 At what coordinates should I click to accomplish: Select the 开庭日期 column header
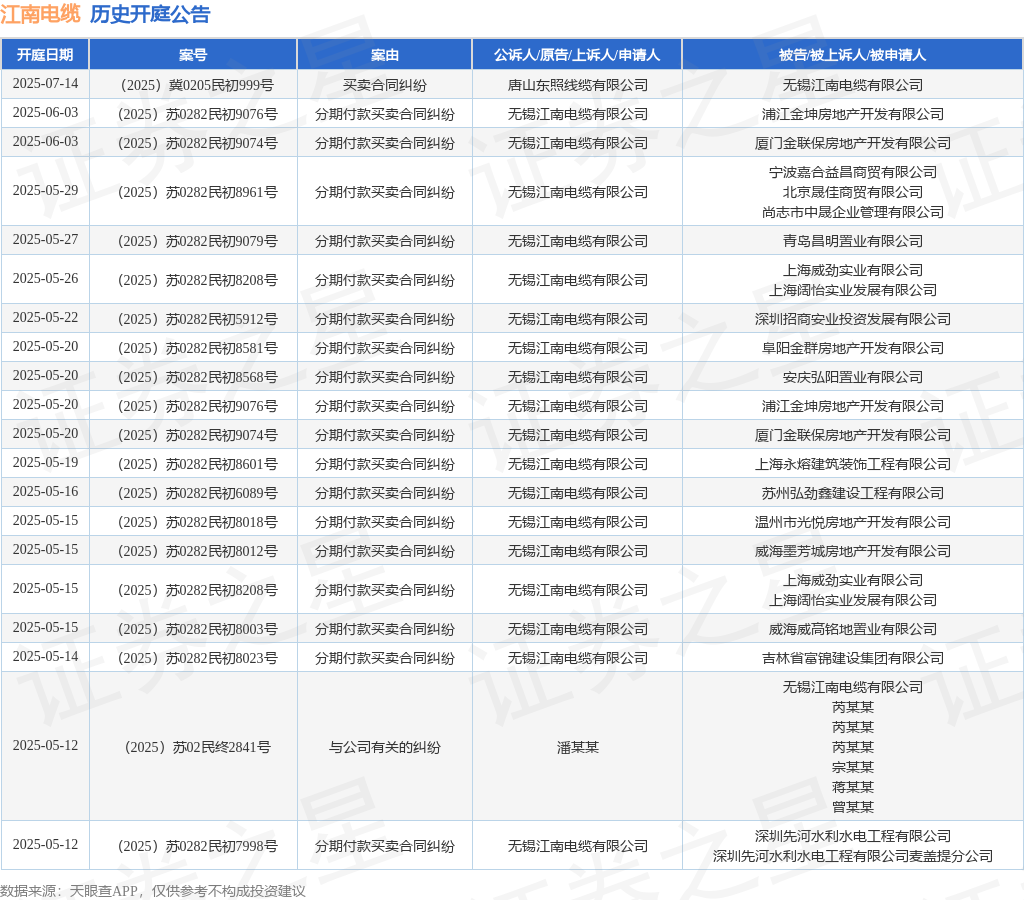click(45, 55)
